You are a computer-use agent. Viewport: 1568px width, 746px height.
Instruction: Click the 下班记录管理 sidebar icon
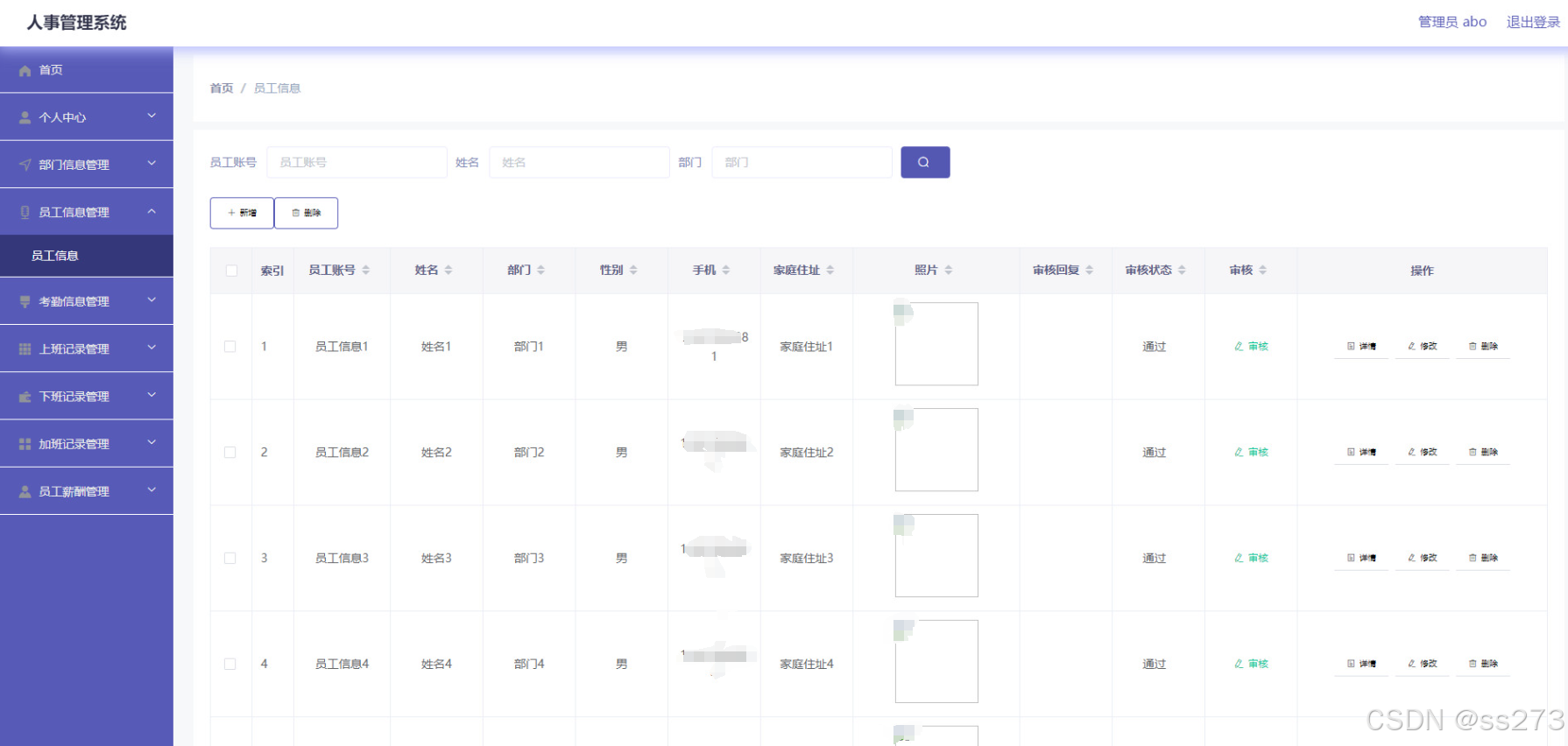pyautogui.click(x=25, y=397)
